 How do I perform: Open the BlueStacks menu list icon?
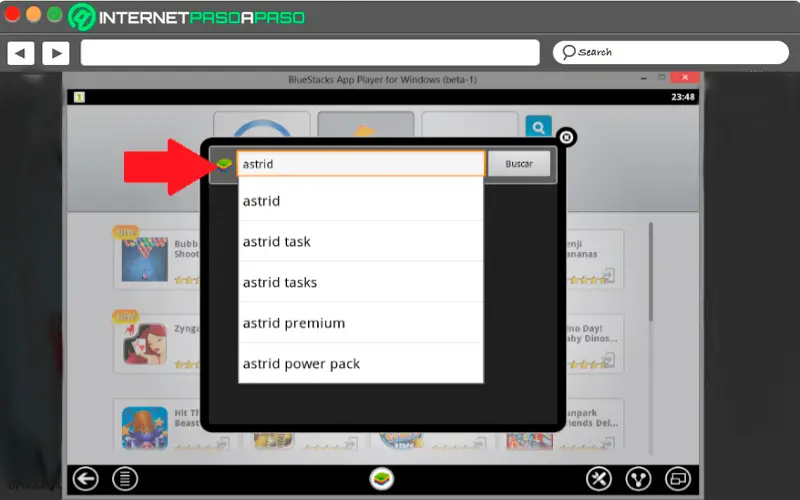125,479
